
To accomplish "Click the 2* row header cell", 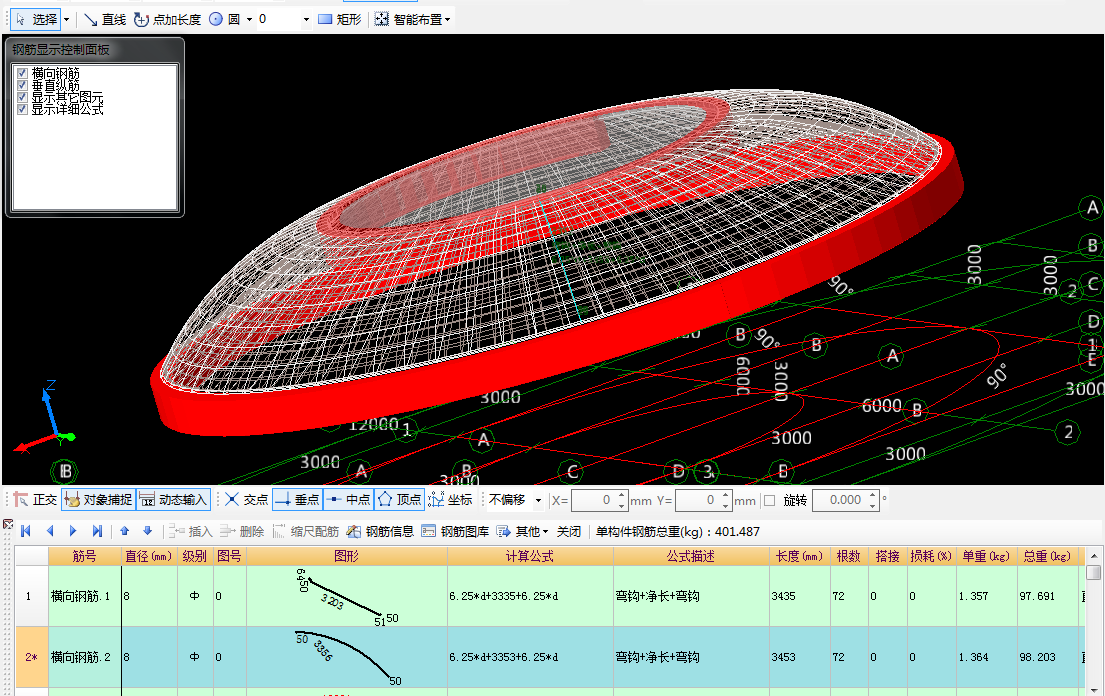I will [x=32, y=657].
